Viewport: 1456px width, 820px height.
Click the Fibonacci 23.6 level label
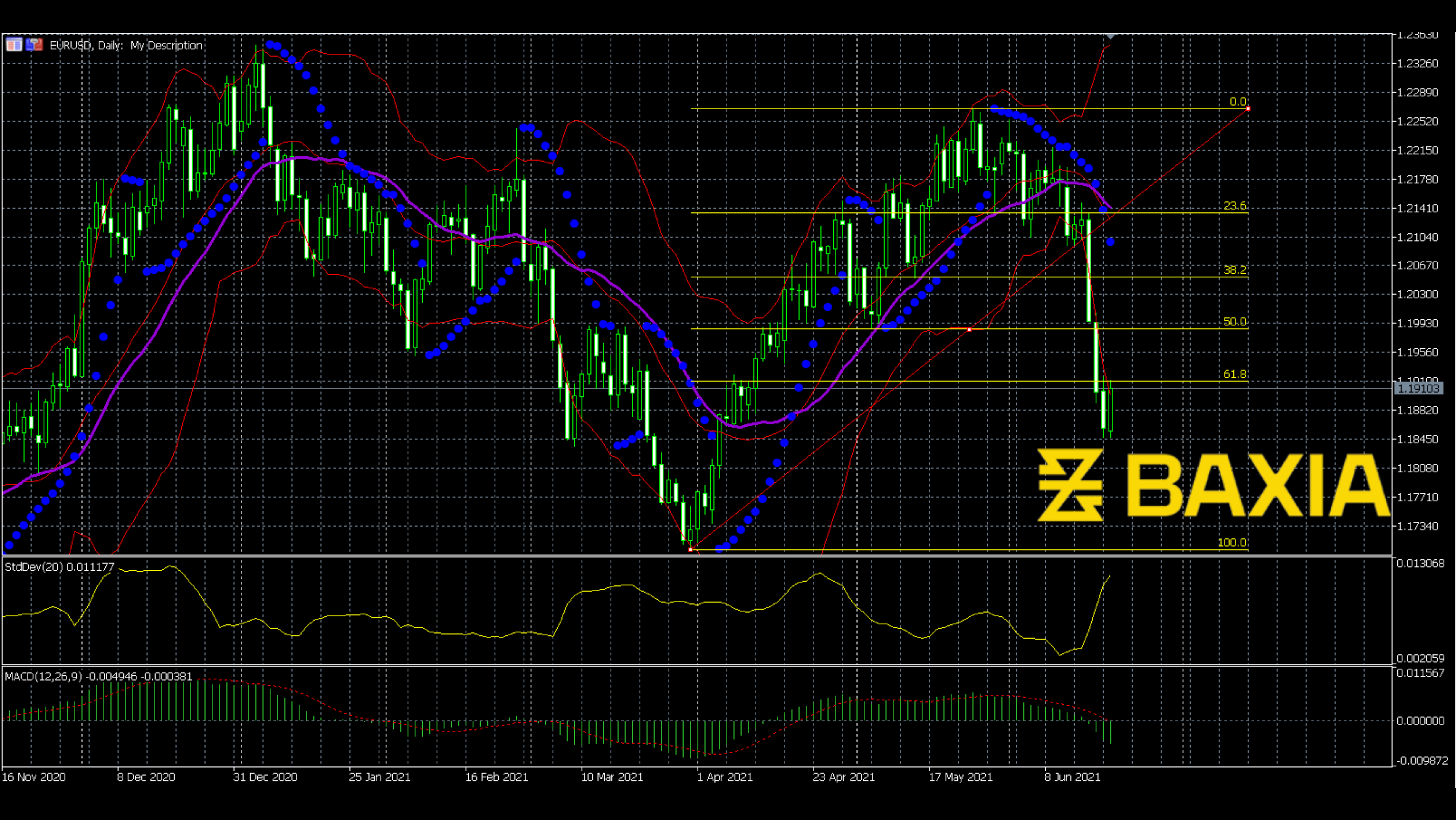tap(1234, 206)
